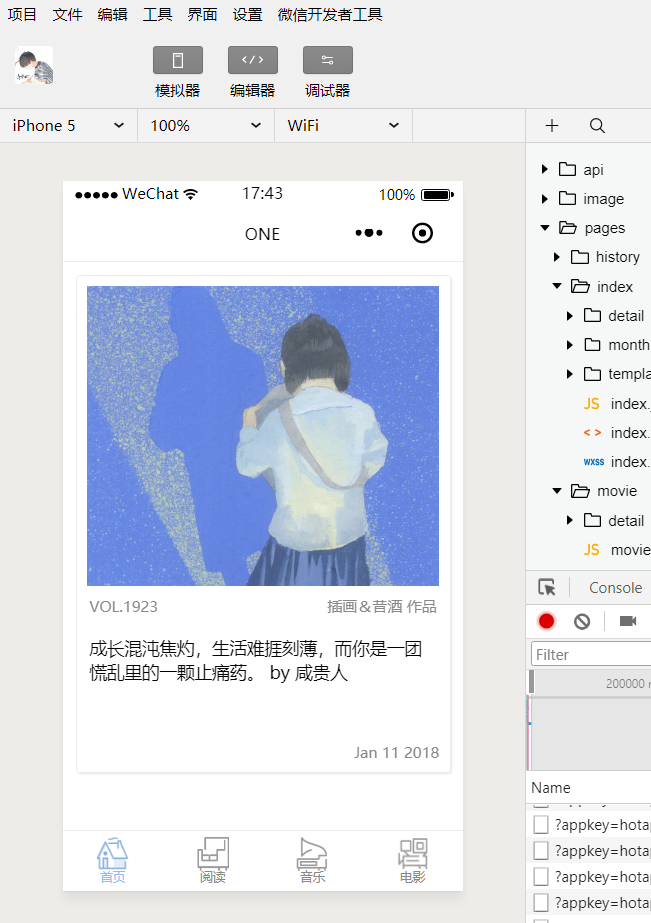651x923 pixels.
Task: Stop network recording red button
Action: [x=546, y=621]
